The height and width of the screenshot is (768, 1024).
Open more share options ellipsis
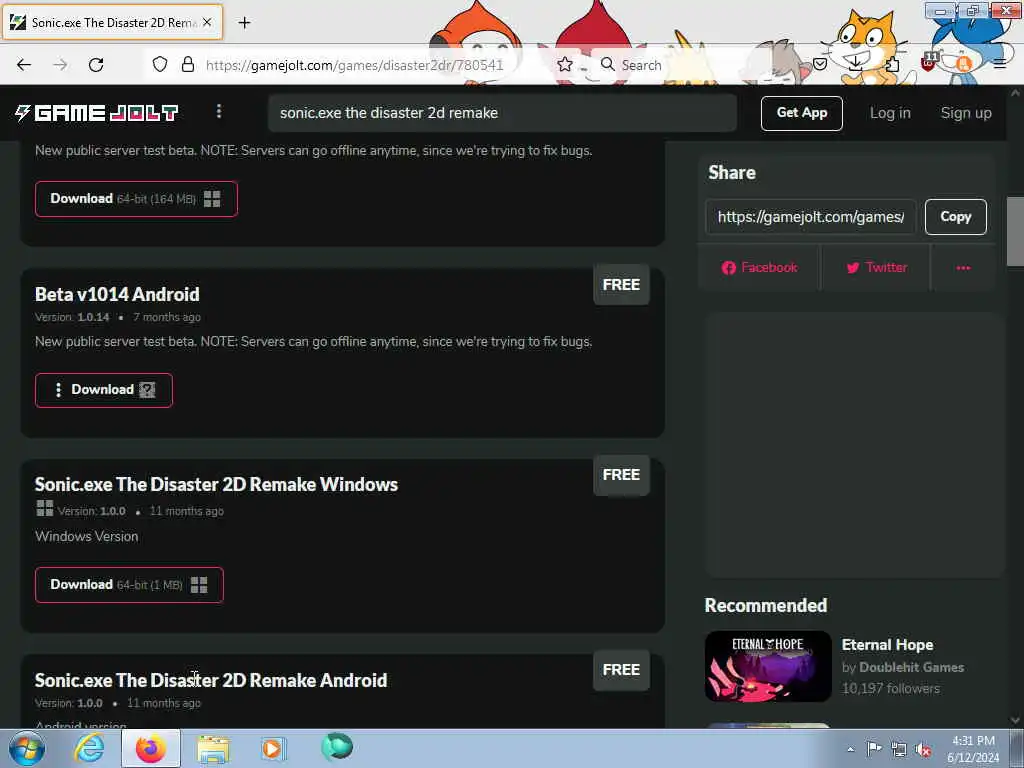(963, 268)
